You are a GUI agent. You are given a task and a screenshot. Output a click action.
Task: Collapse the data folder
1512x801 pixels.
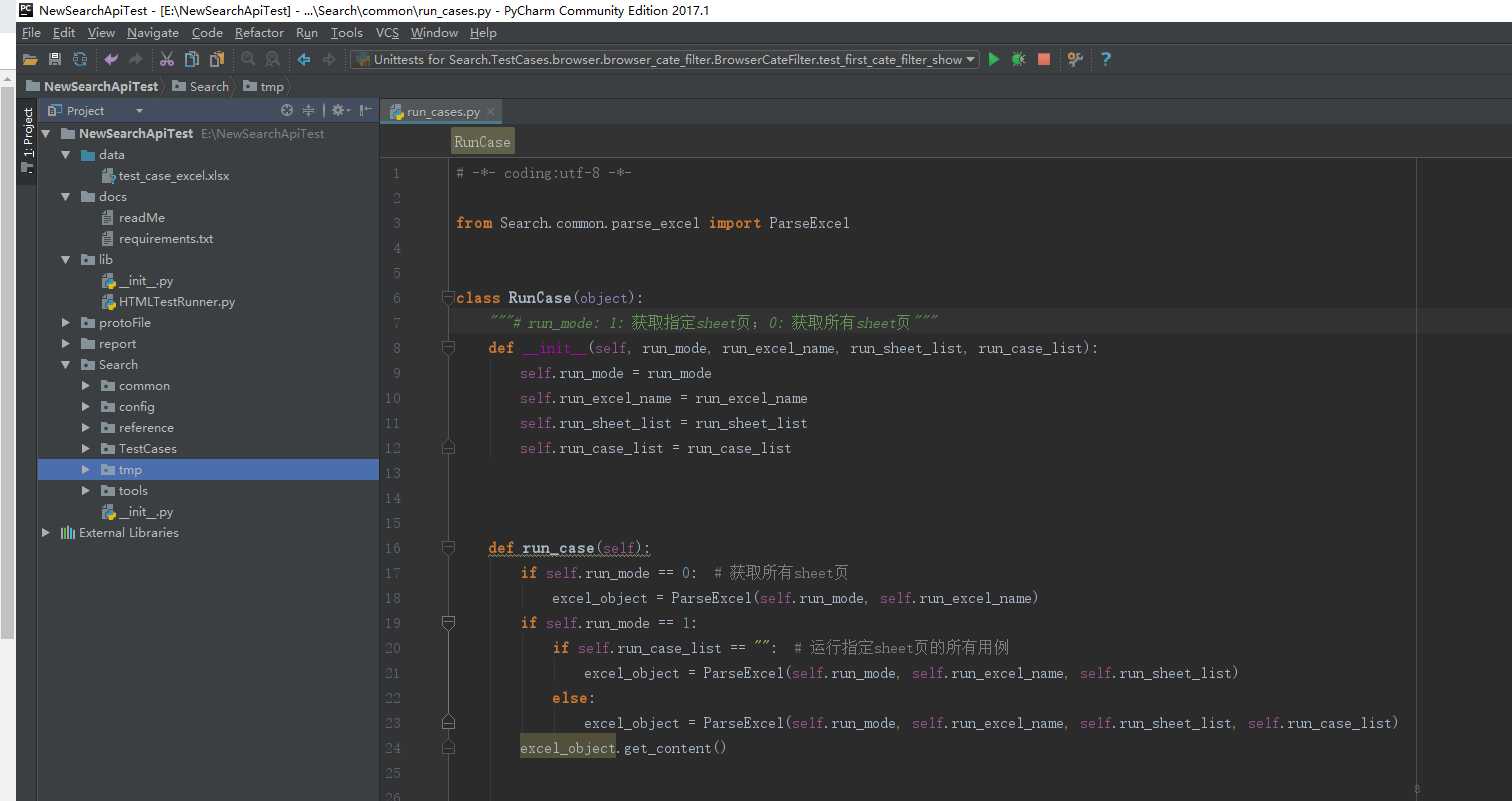pos(66,155)
